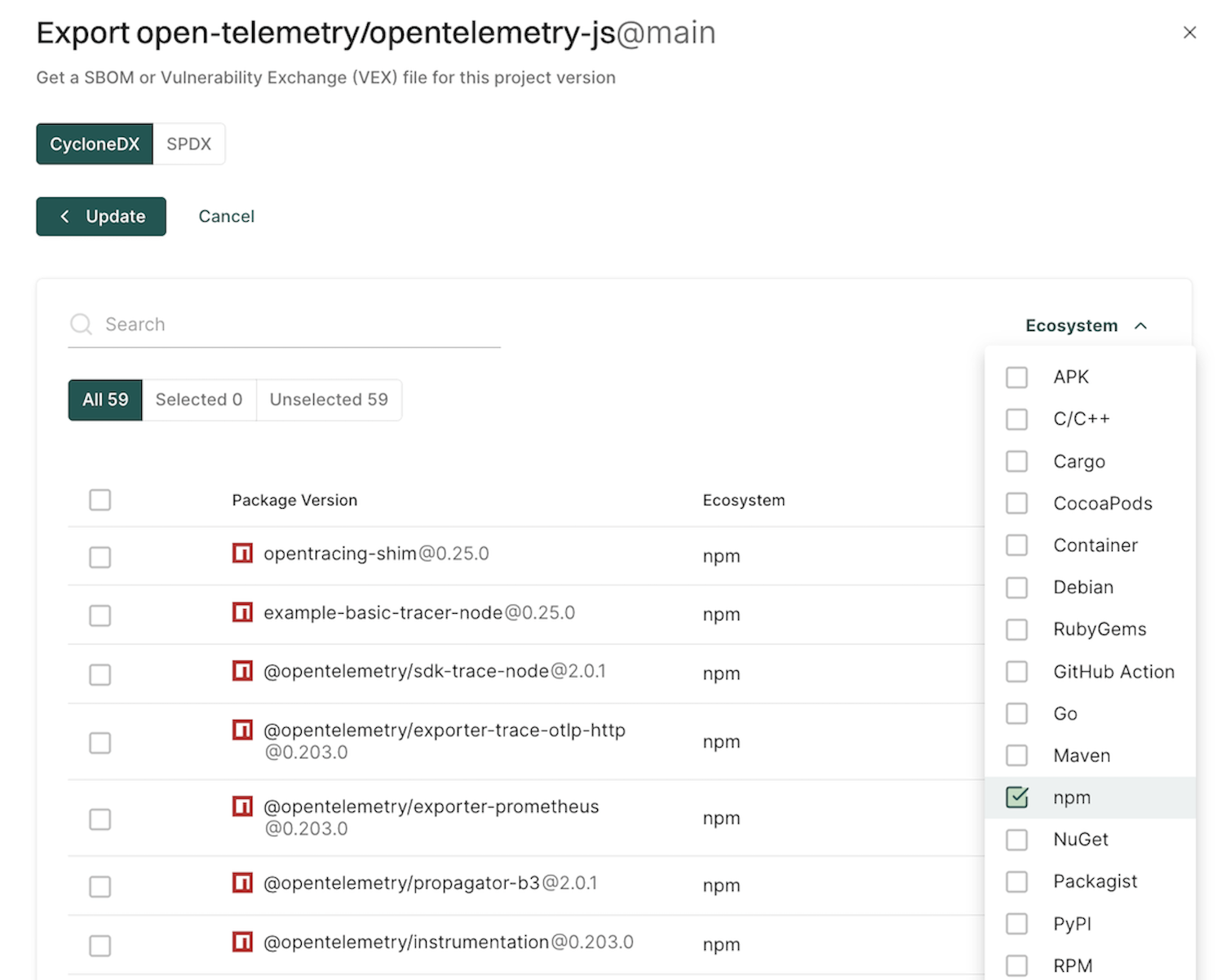Click npm icon next to example-basic-tracer-node

242,612
